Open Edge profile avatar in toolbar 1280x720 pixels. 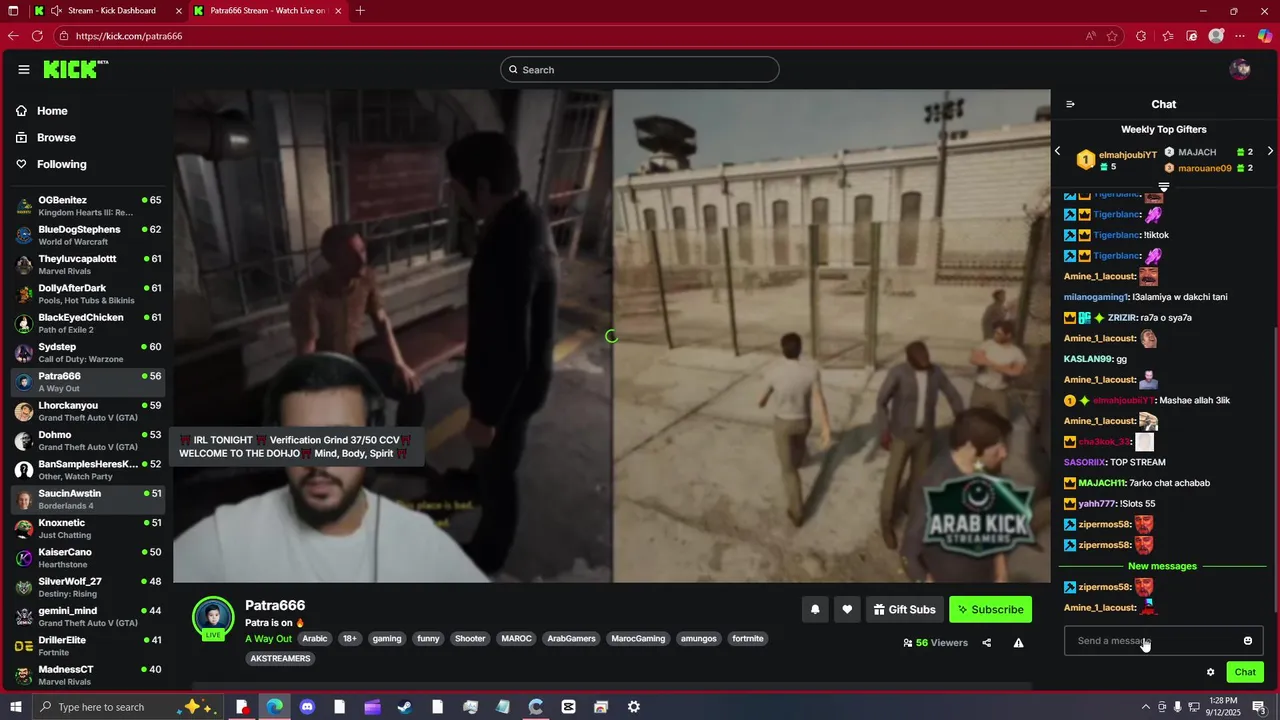pos(1216,36)
